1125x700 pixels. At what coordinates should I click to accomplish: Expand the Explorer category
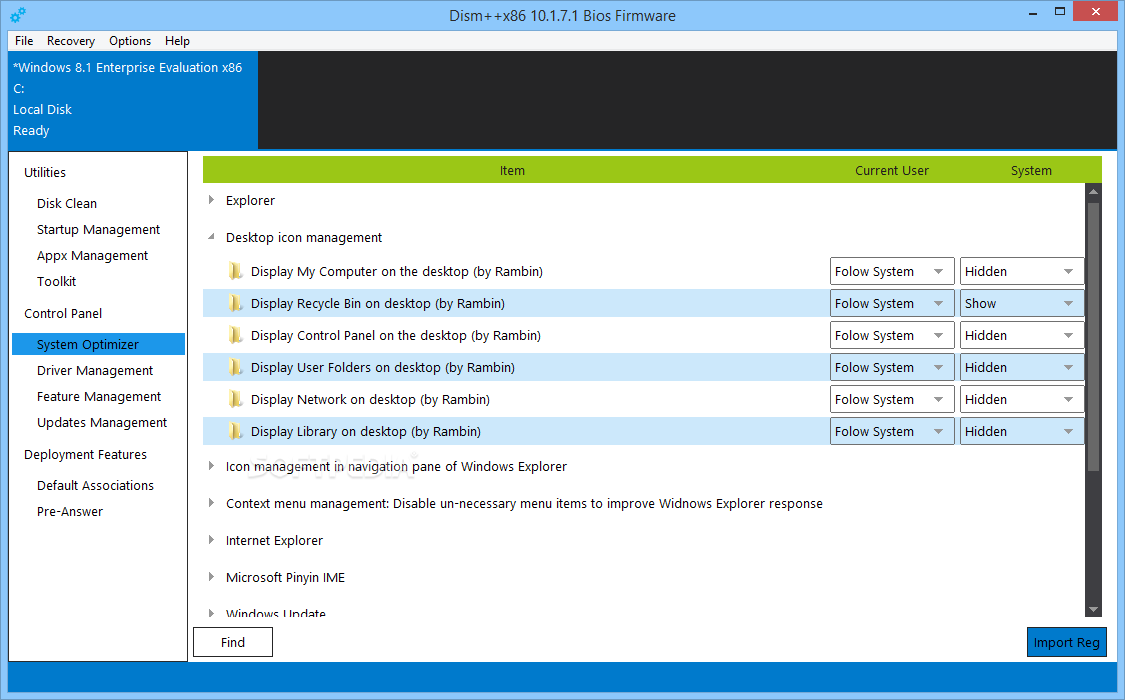(211, 200)
